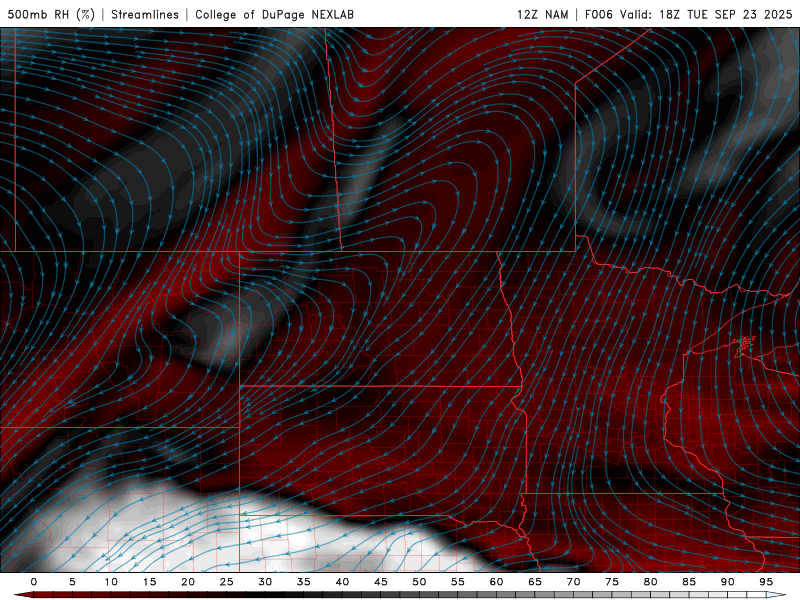Screen dimensions: 800x600
Task: Click the 75 value on the color scale
Action: tap(612, 582)
